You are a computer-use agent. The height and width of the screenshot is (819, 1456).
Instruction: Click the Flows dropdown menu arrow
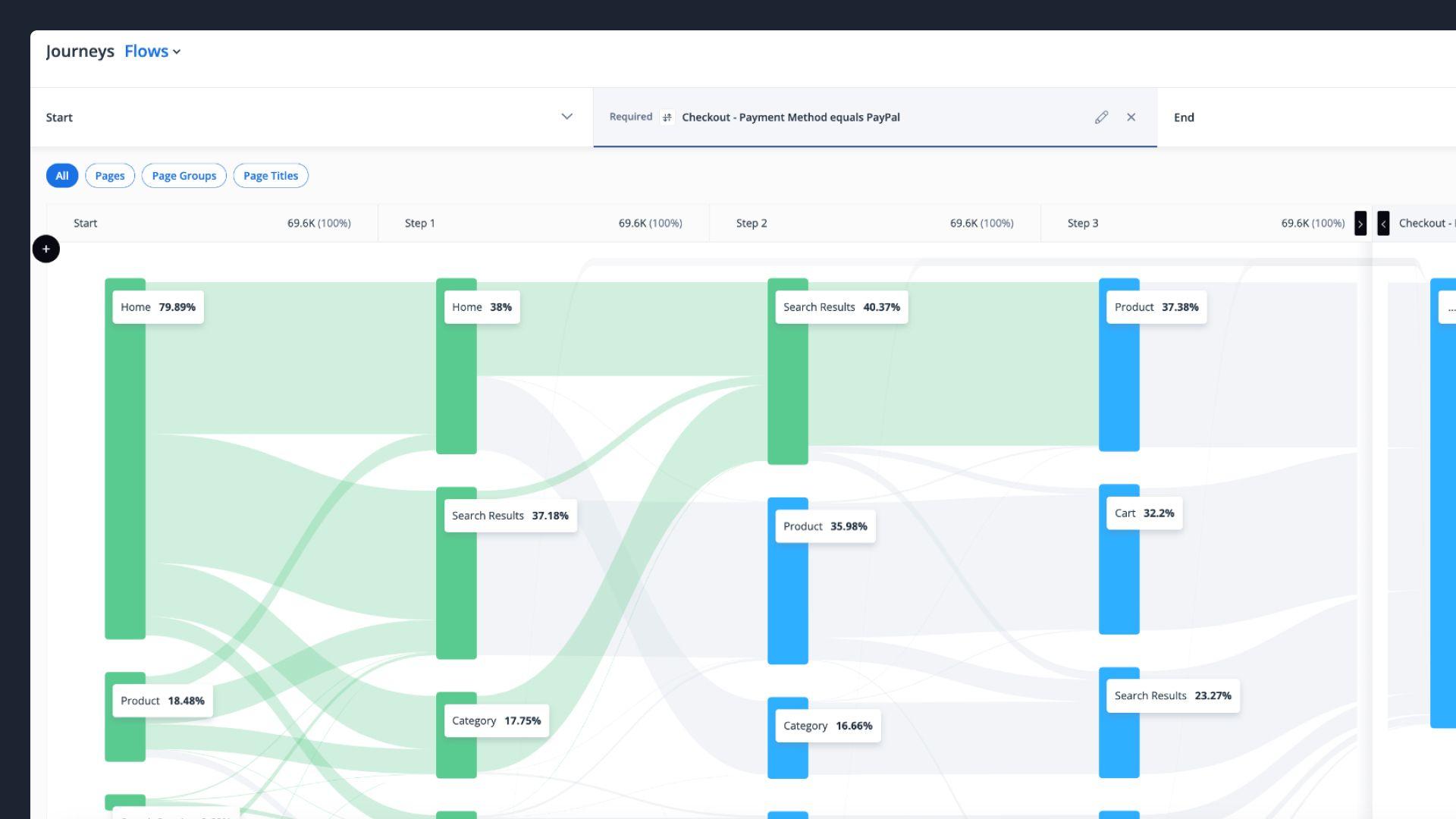178,52
